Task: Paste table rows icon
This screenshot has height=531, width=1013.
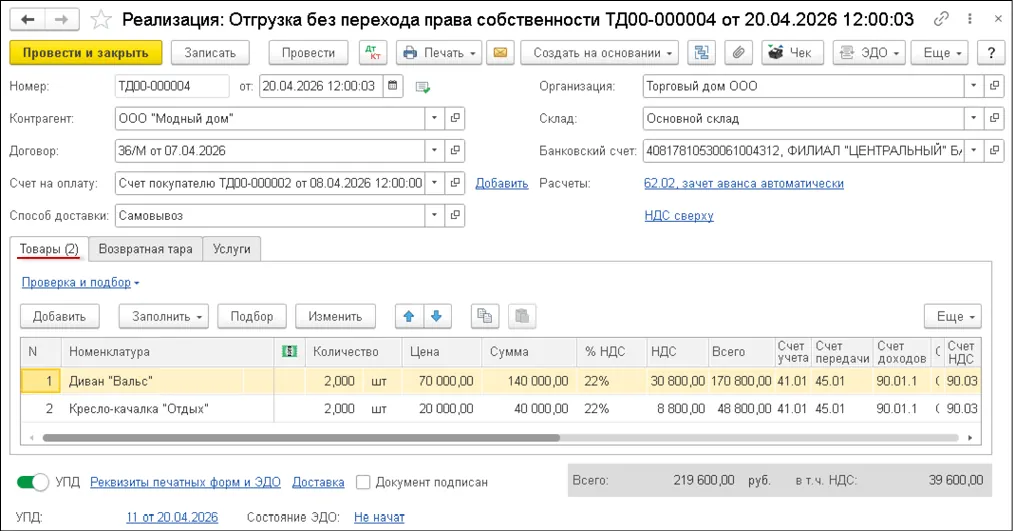Action: pos(522,316)
